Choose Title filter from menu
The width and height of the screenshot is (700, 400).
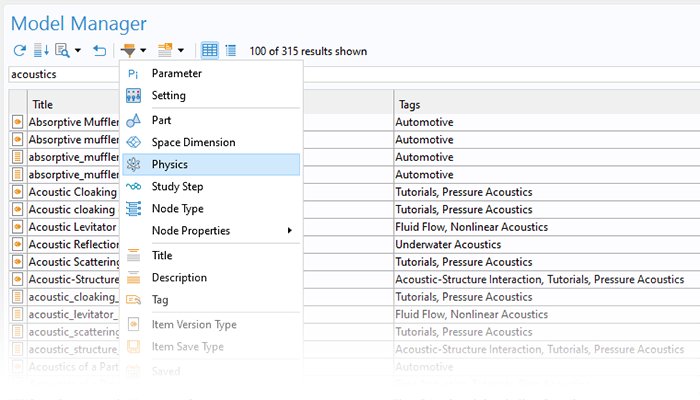tap(211, 255)
